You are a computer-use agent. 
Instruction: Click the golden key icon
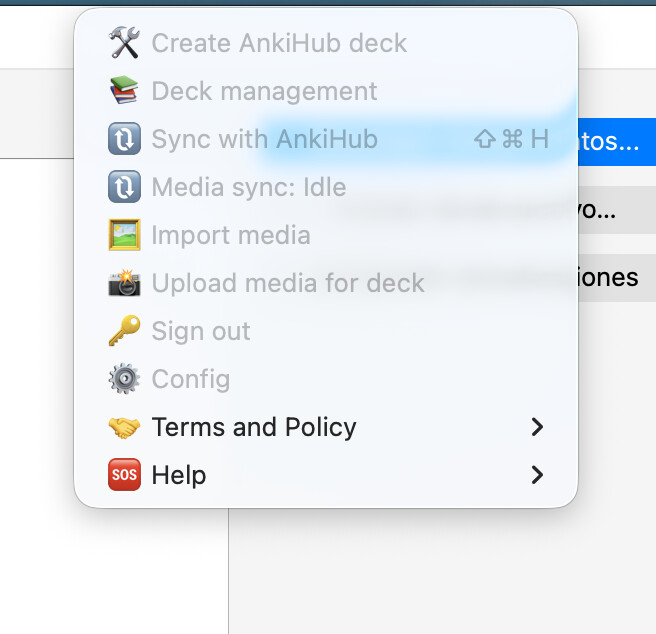[x=124, y=331]
